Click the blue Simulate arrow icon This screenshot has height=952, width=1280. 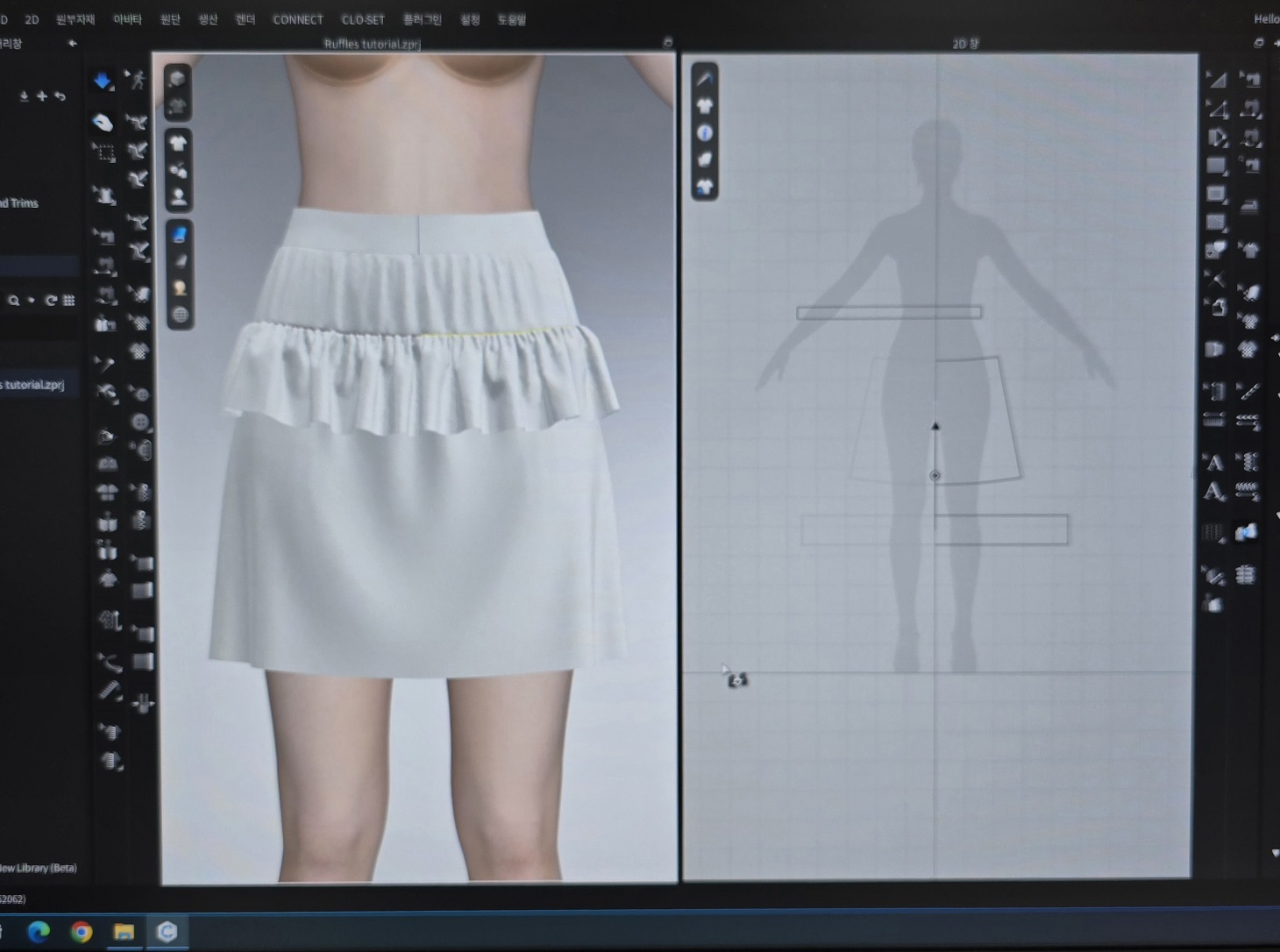(103, 82)
